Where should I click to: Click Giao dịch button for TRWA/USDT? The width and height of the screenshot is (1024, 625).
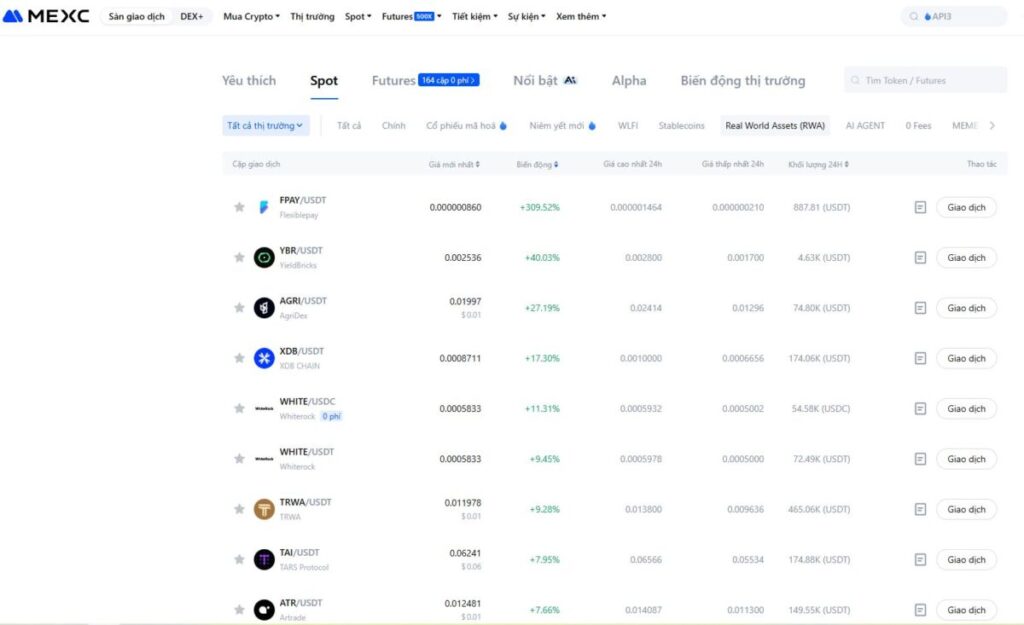967,509
